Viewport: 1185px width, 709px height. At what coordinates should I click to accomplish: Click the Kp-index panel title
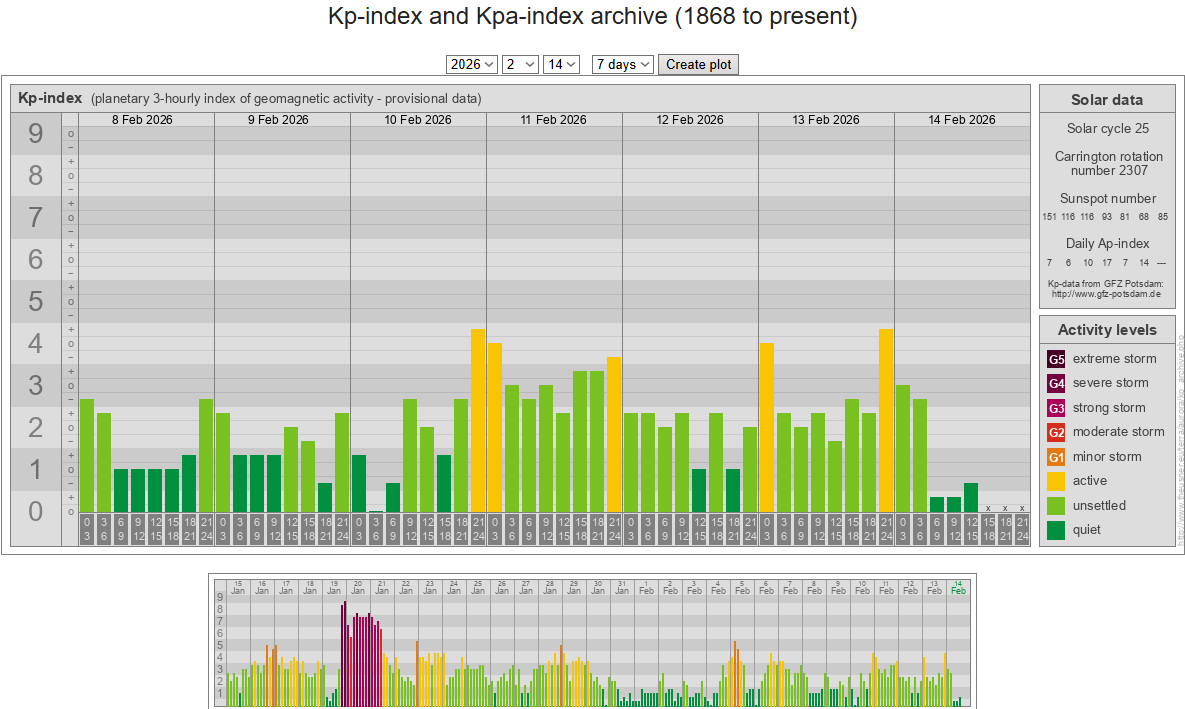pos(50,98)
